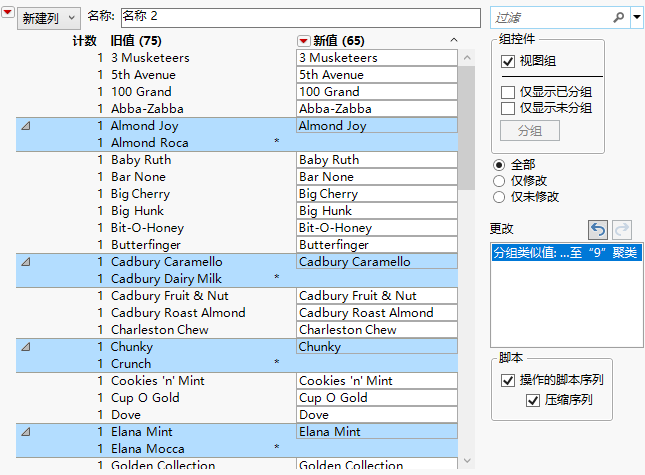Edit new value field for Abba-Zabba
This screenshot has height=475, width=645.
click(377, 109)
